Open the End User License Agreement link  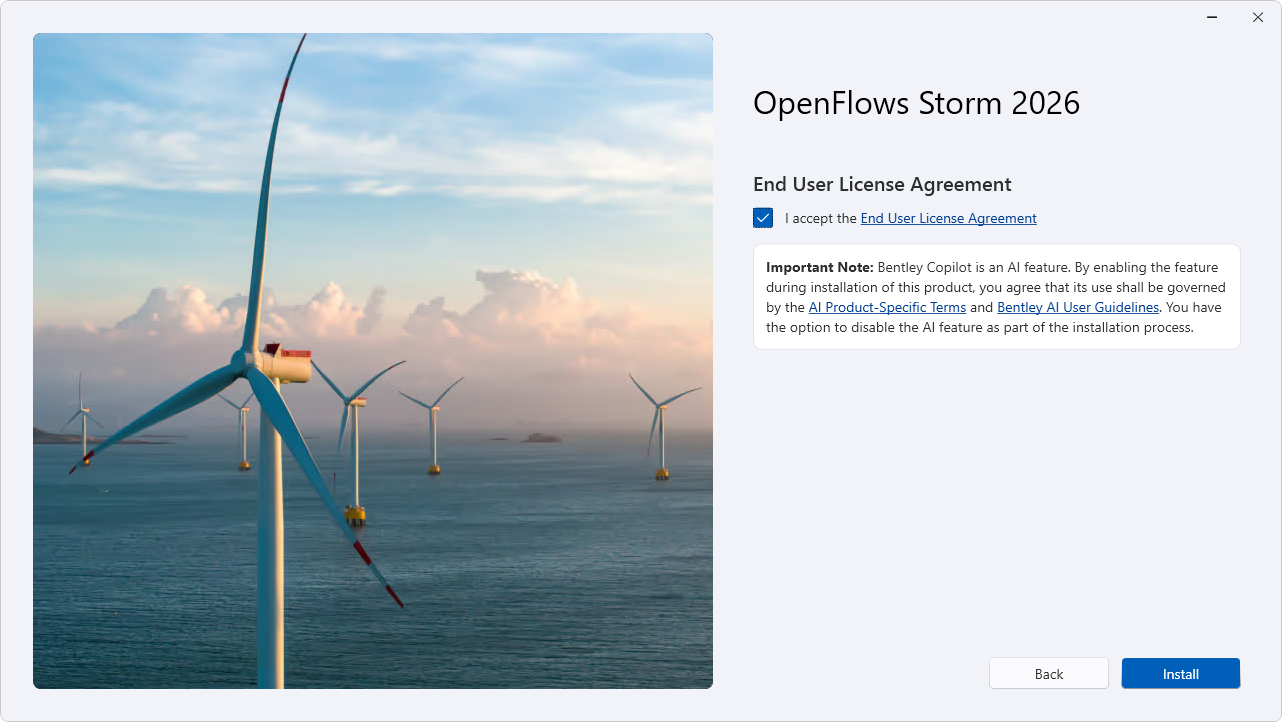pyautogui.click(x=948, y=218)
